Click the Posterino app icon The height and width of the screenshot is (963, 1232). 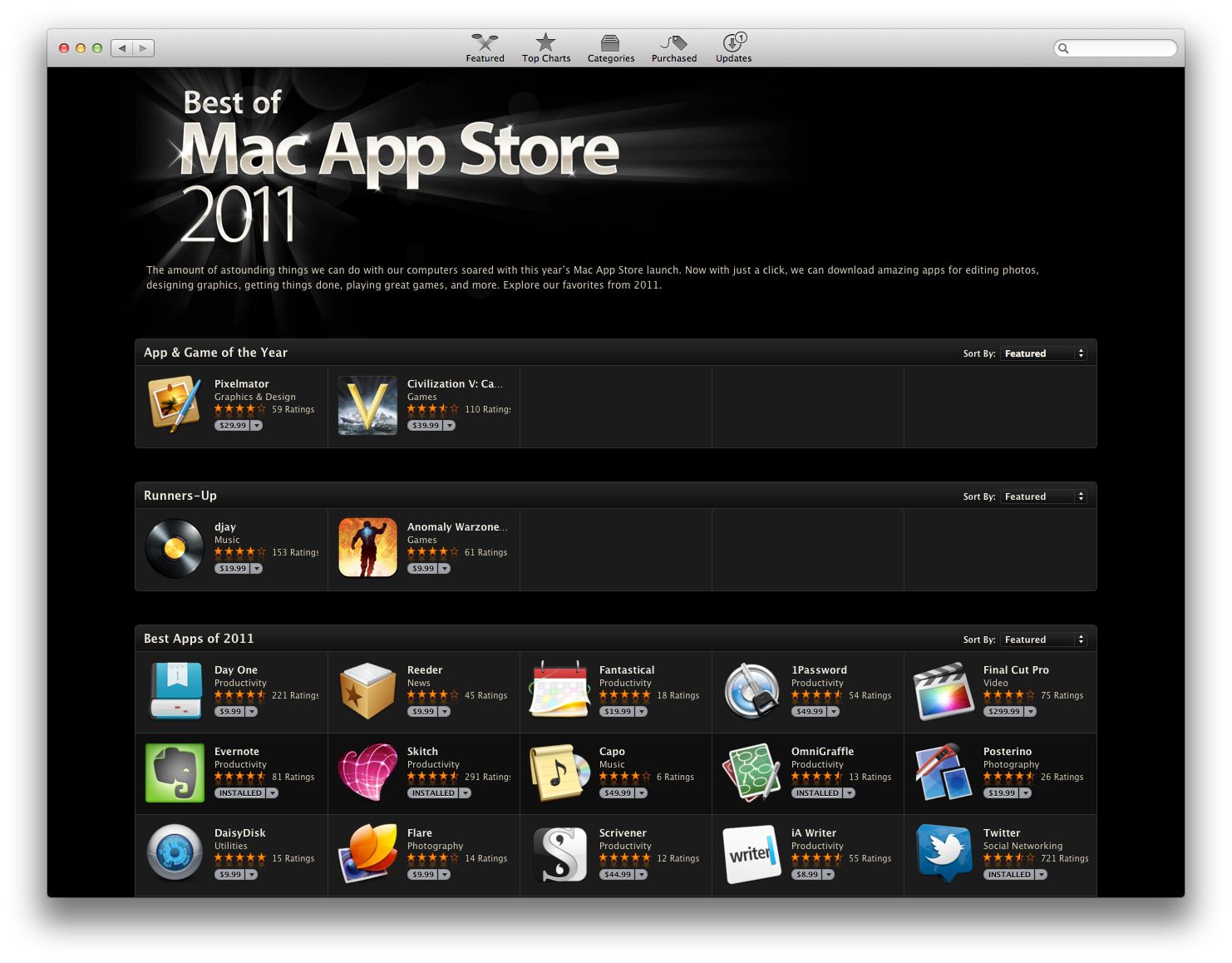[944, 773]
